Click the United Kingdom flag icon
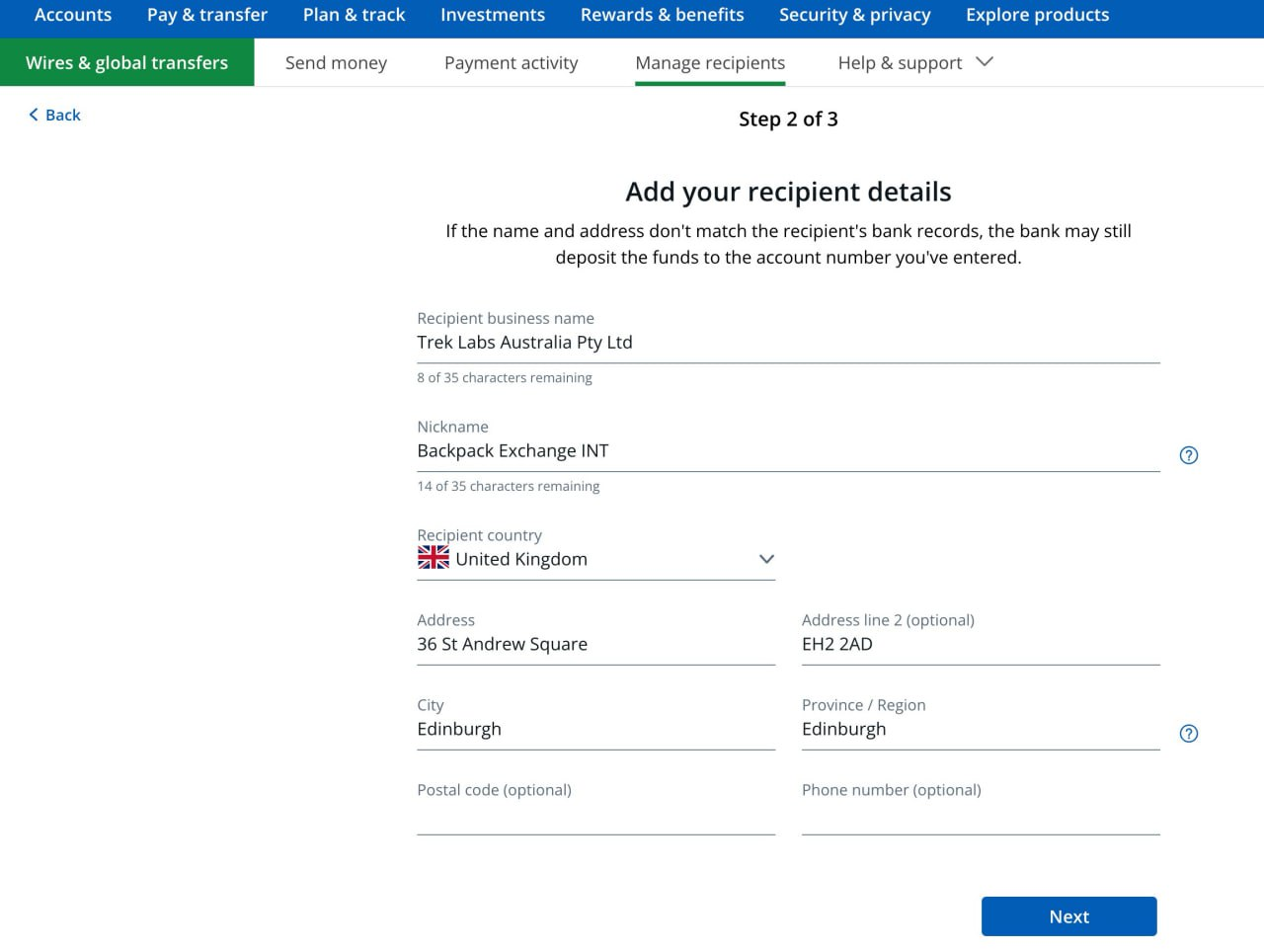Screen dimensions: 1264x952 coord(433,558)
